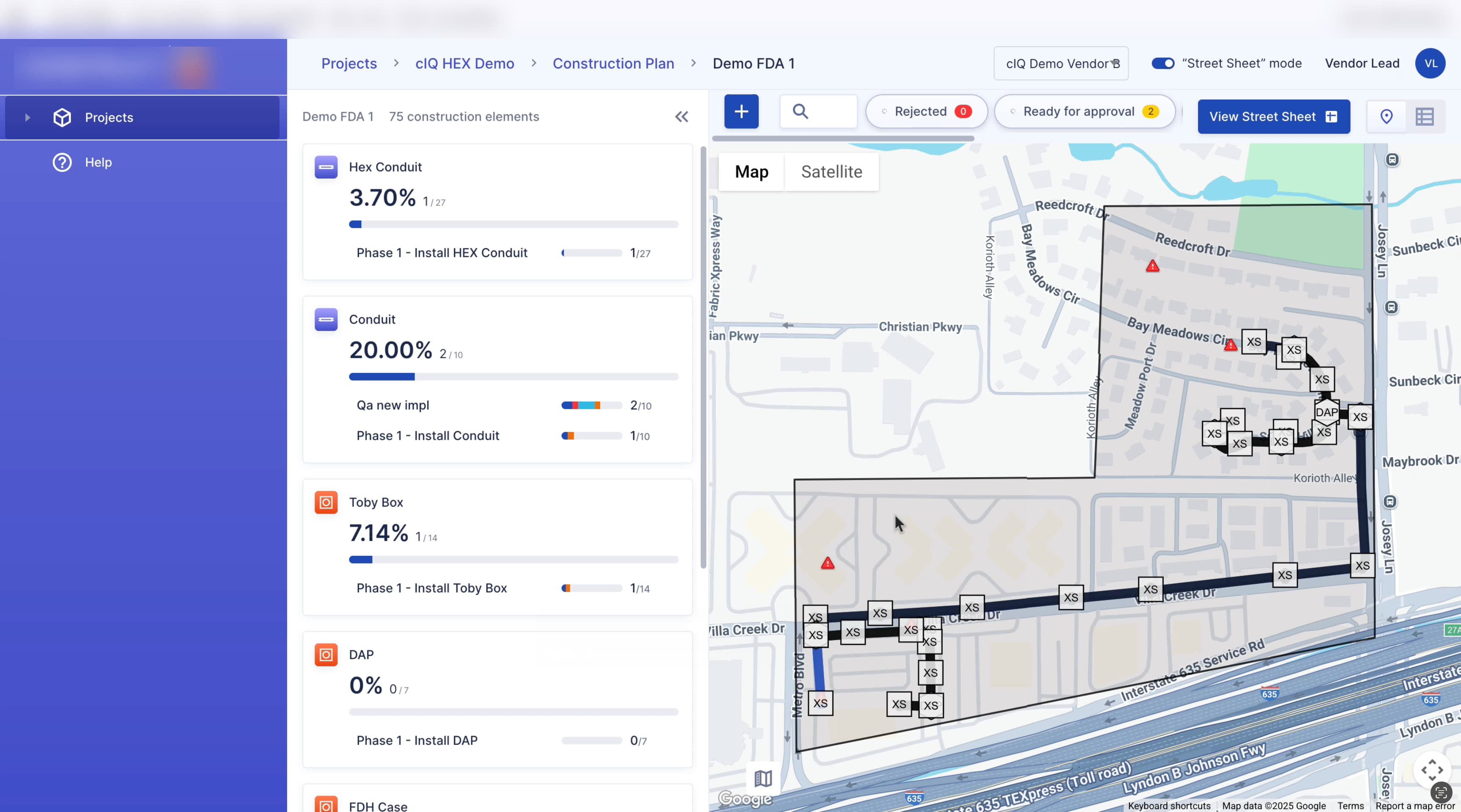Open map Keyboard shortcuts link
This screenshot has width=1461, height=812.
pyautogui.click(x=1169, y=806)
